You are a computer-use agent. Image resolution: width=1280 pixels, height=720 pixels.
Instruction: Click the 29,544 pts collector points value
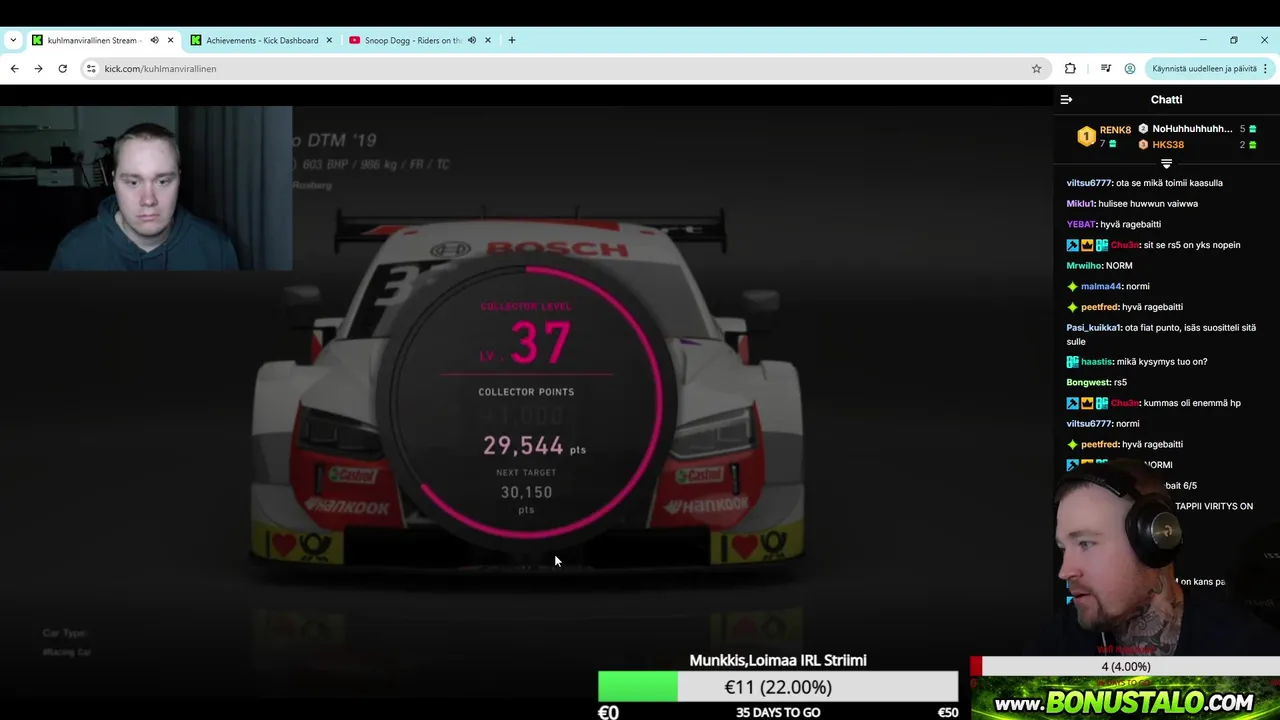coord(534,446)
